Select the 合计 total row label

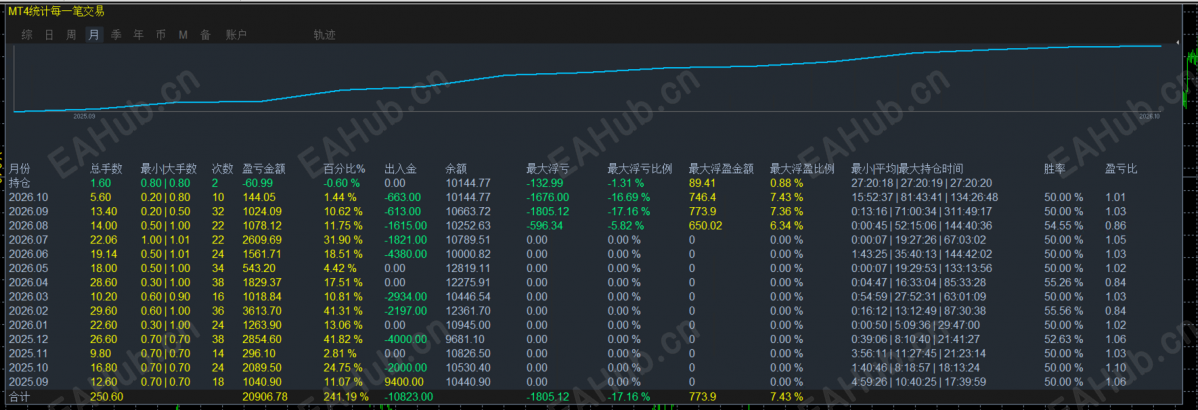19,396
